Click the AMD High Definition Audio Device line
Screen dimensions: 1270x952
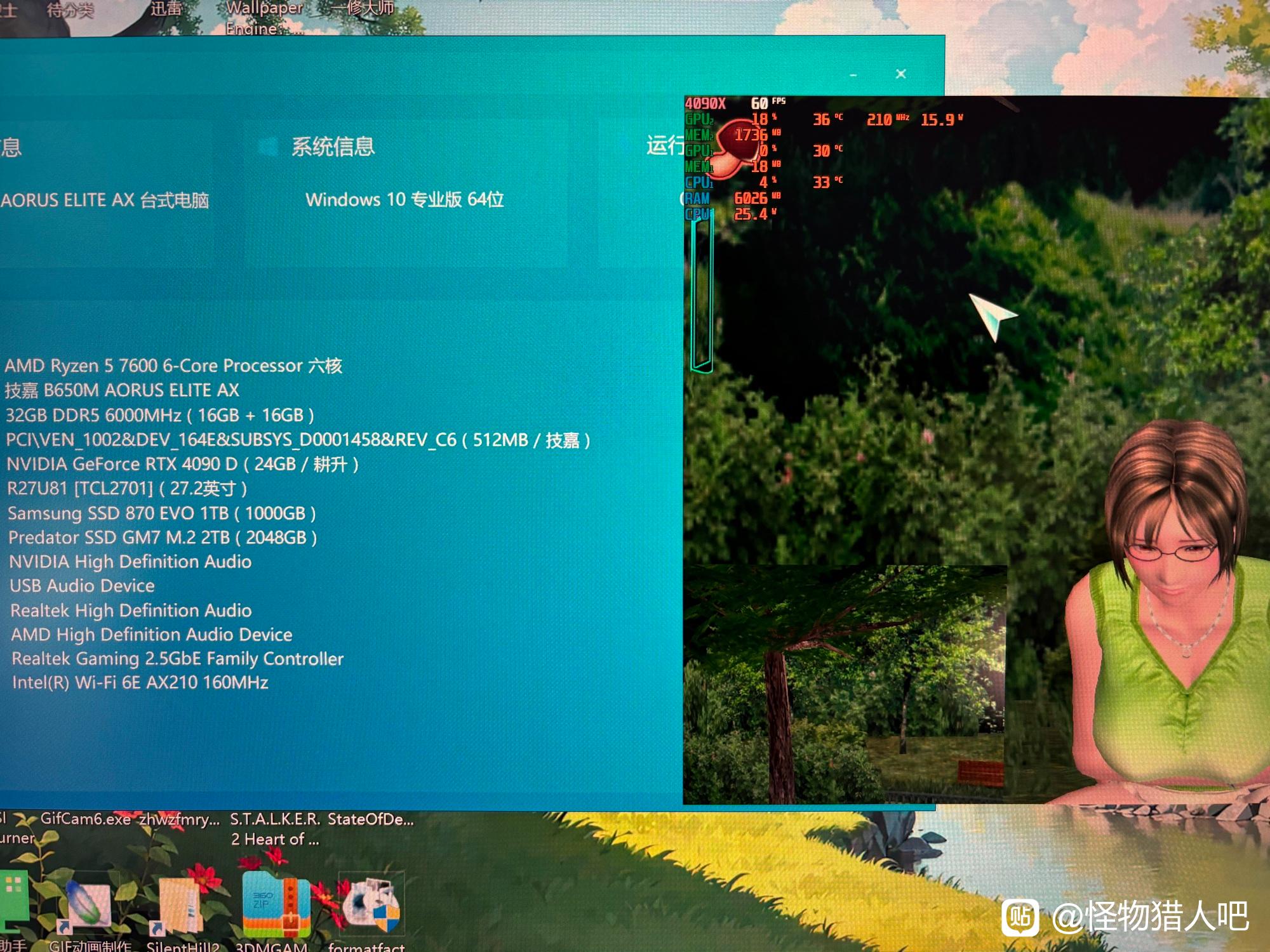point(152,635)
